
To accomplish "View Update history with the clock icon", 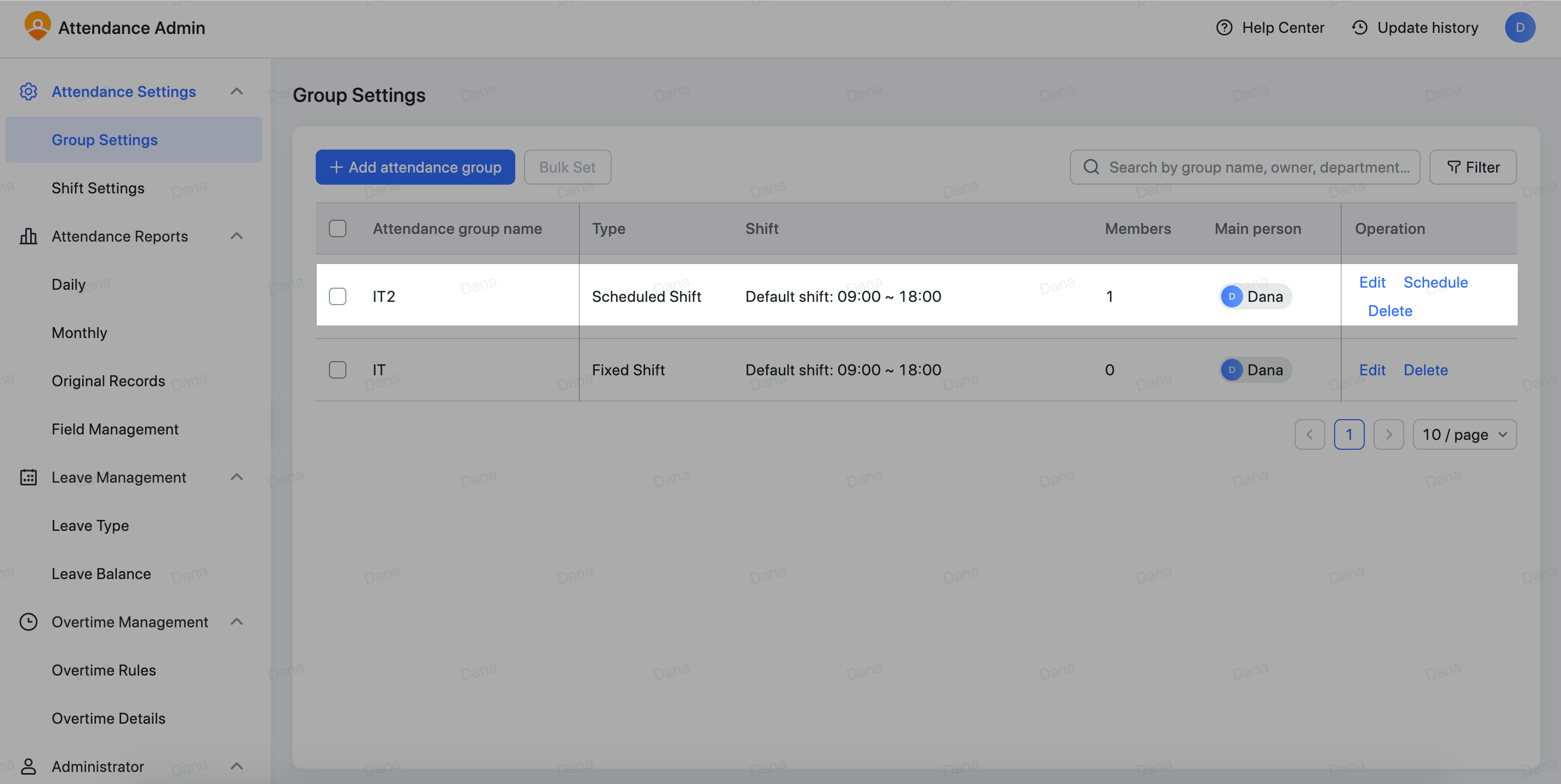I will (1359, 27).
